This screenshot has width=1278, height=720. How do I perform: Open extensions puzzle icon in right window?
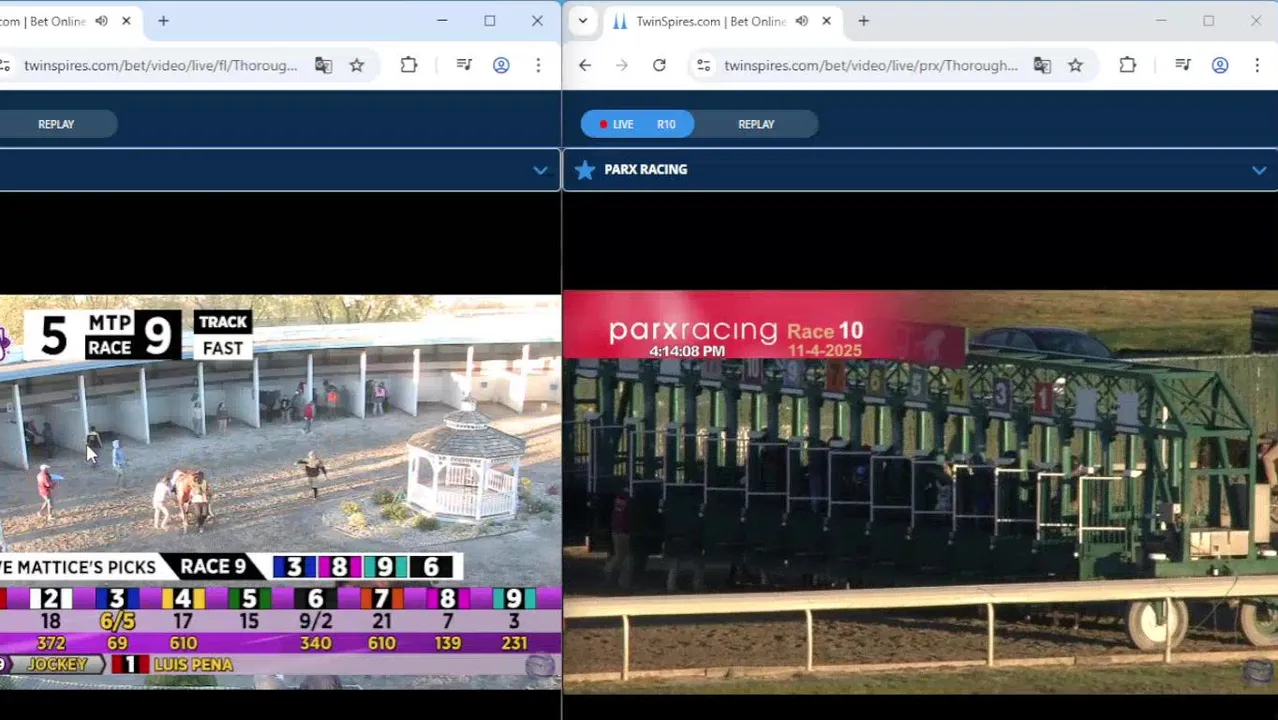(1128, 65)
